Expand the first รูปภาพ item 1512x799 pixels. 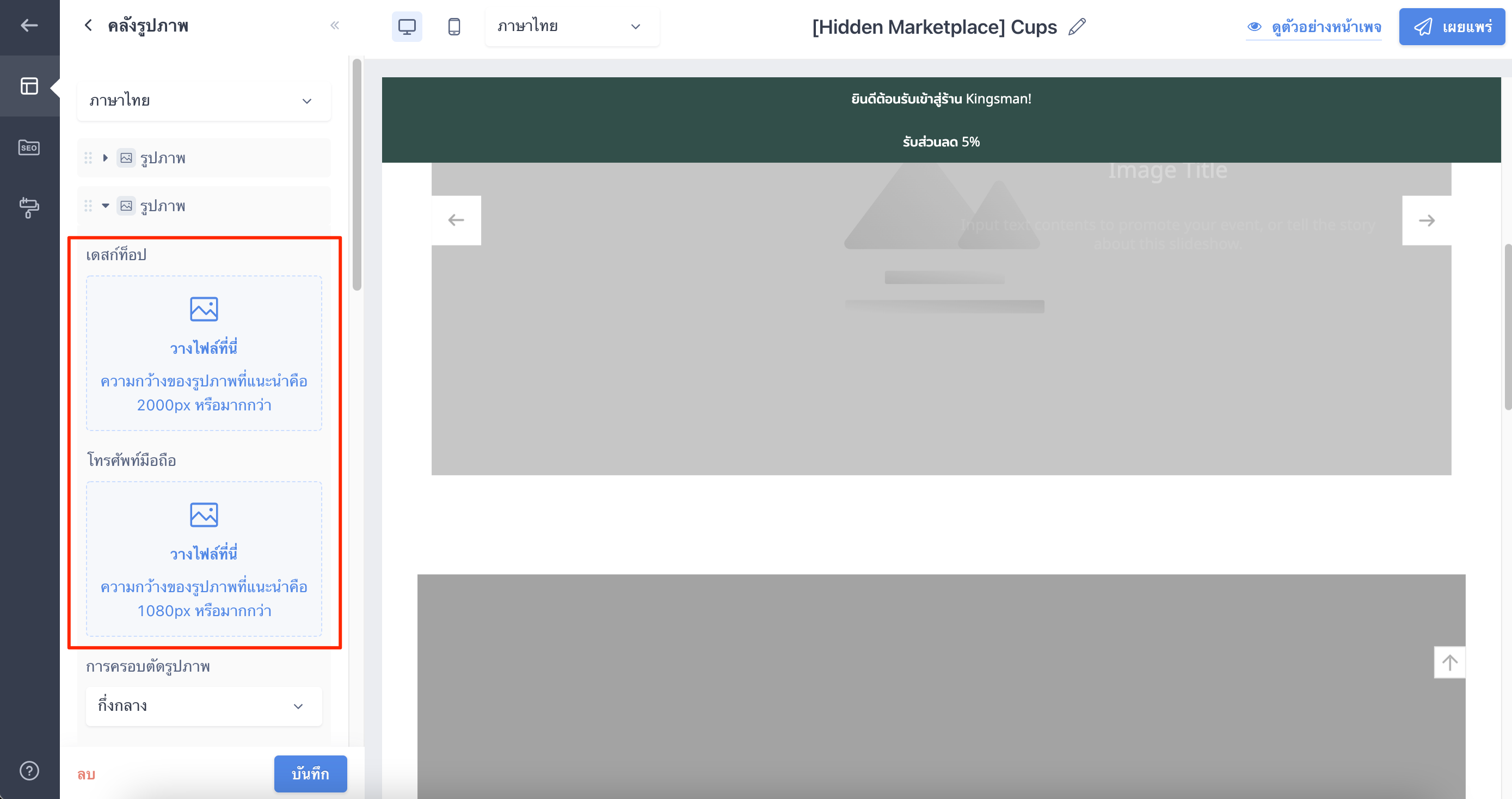pos(106,158)
